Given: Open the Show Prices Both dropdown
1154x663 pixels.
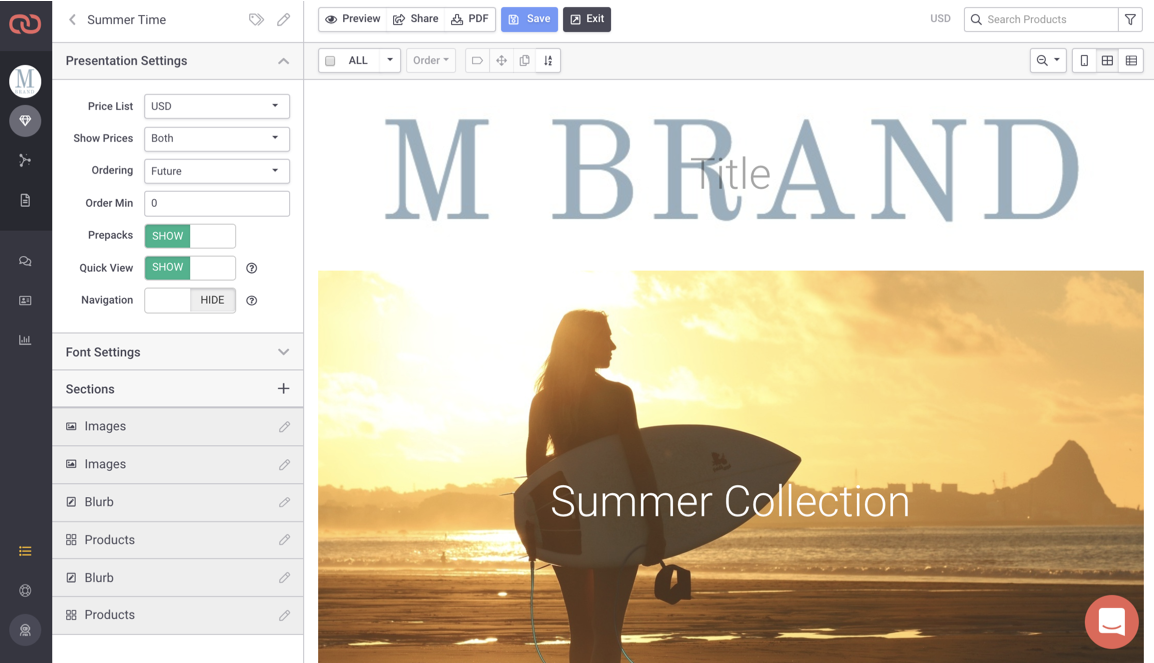Looking at the screenshot, I should [216, 138].
